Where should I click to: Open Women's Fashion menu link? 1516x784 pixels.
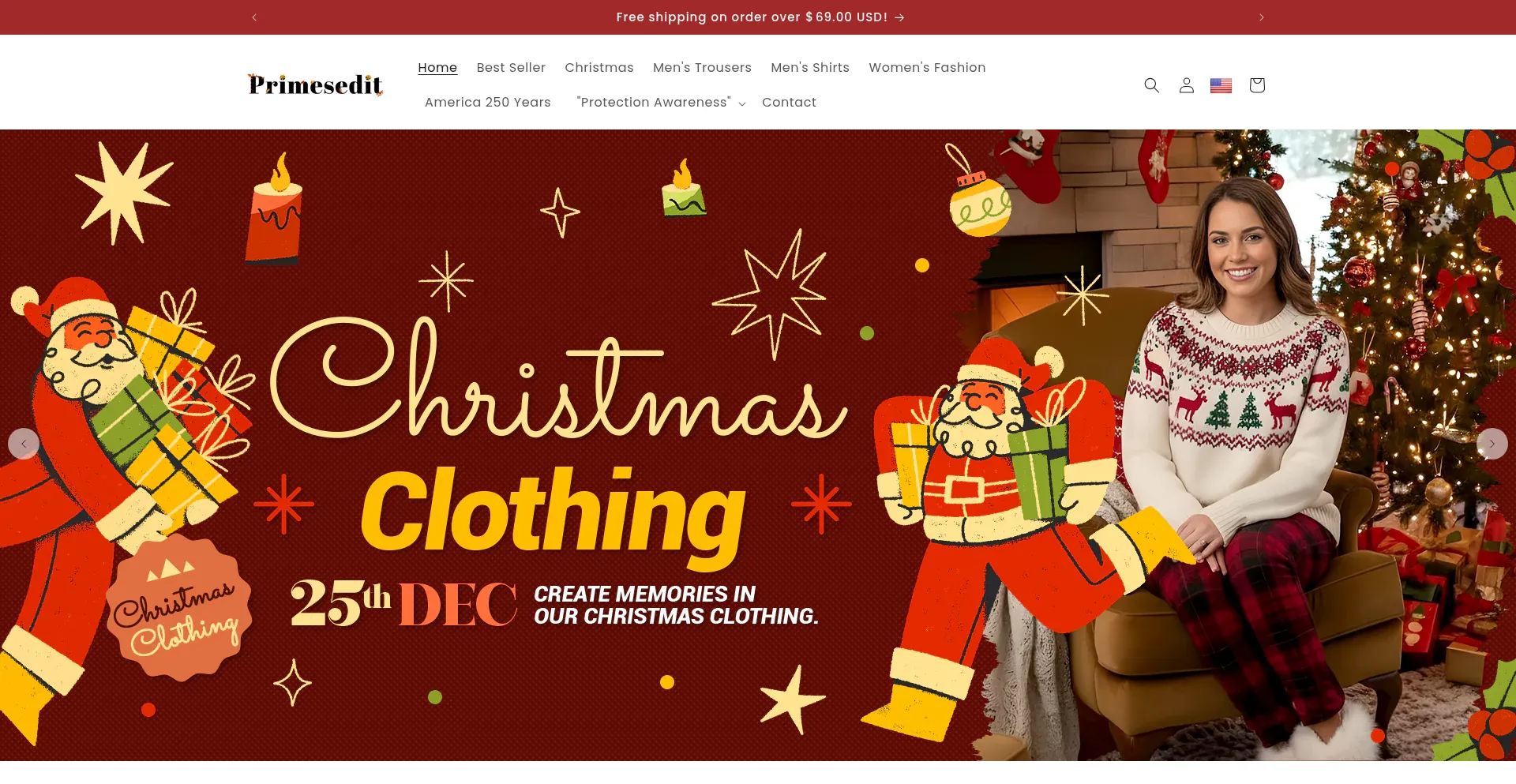[x=927, y=68]
